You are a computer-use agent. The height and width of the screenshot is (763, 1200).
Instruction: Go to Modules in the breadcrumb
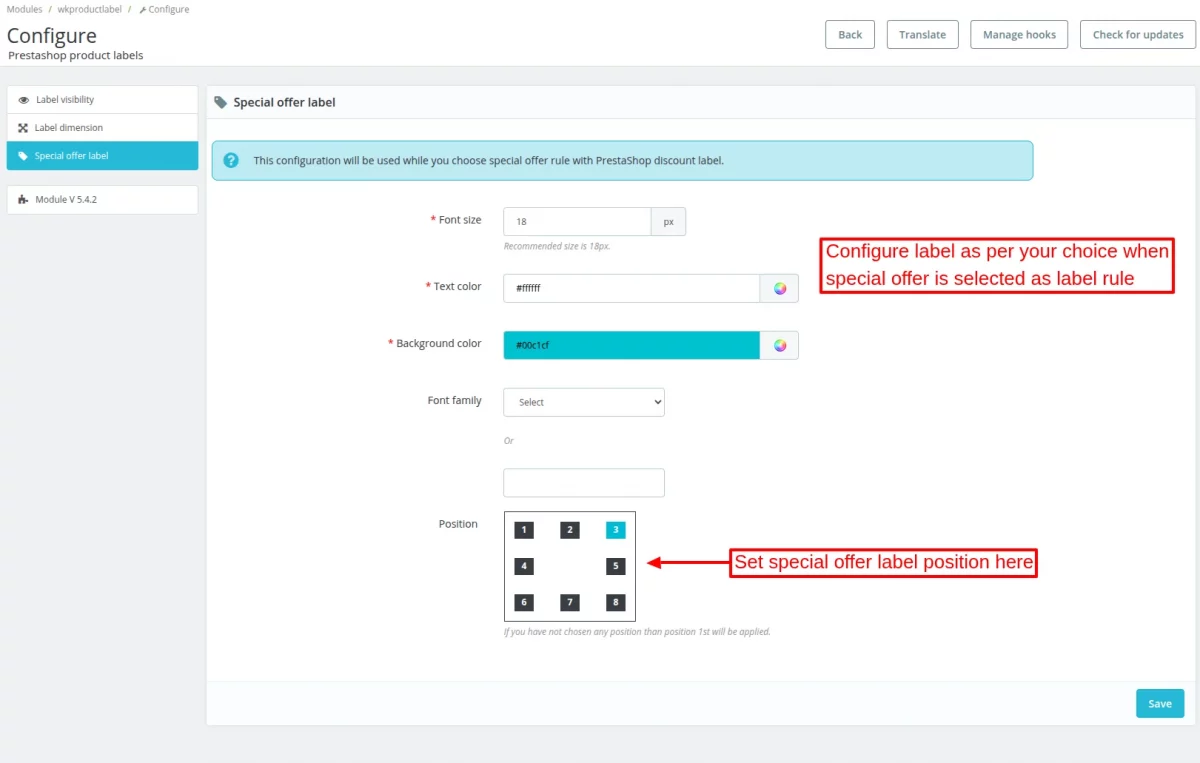point(24,9)
